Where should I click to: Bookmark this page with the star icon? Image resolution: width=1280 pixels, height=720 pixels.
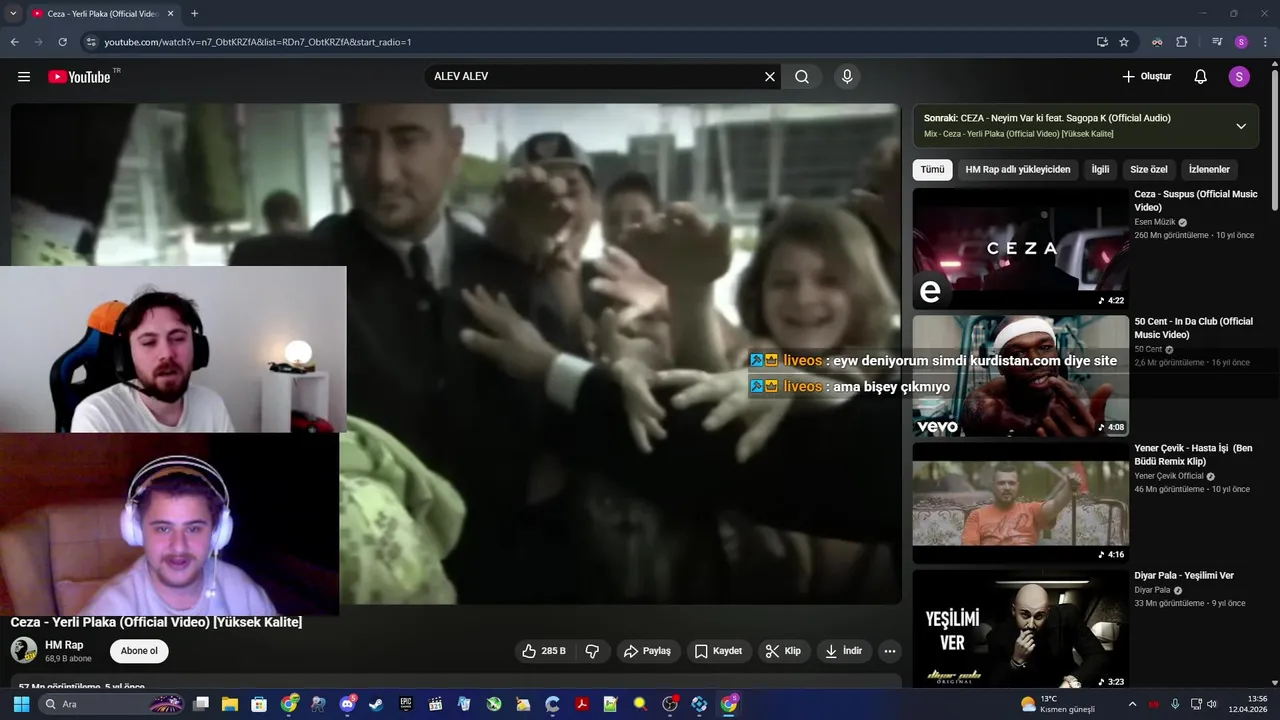tap(1124, 42)
